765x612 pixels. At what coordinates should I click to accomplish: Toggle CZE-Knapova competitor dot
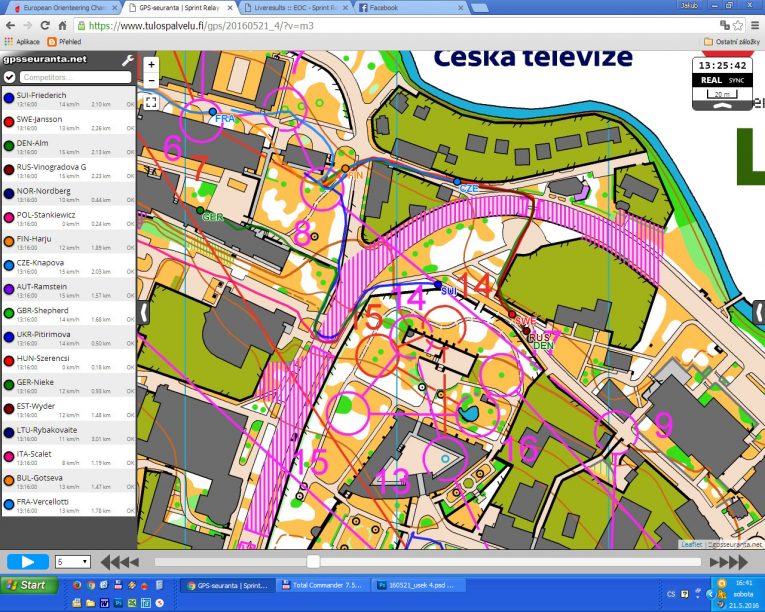(x=9, y=265)
